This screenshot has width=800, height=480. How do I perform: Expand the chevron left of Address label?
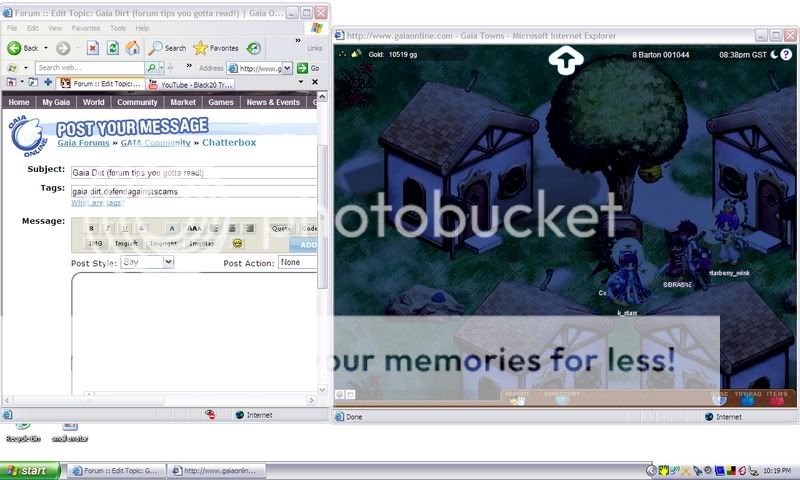pos(189,65)
